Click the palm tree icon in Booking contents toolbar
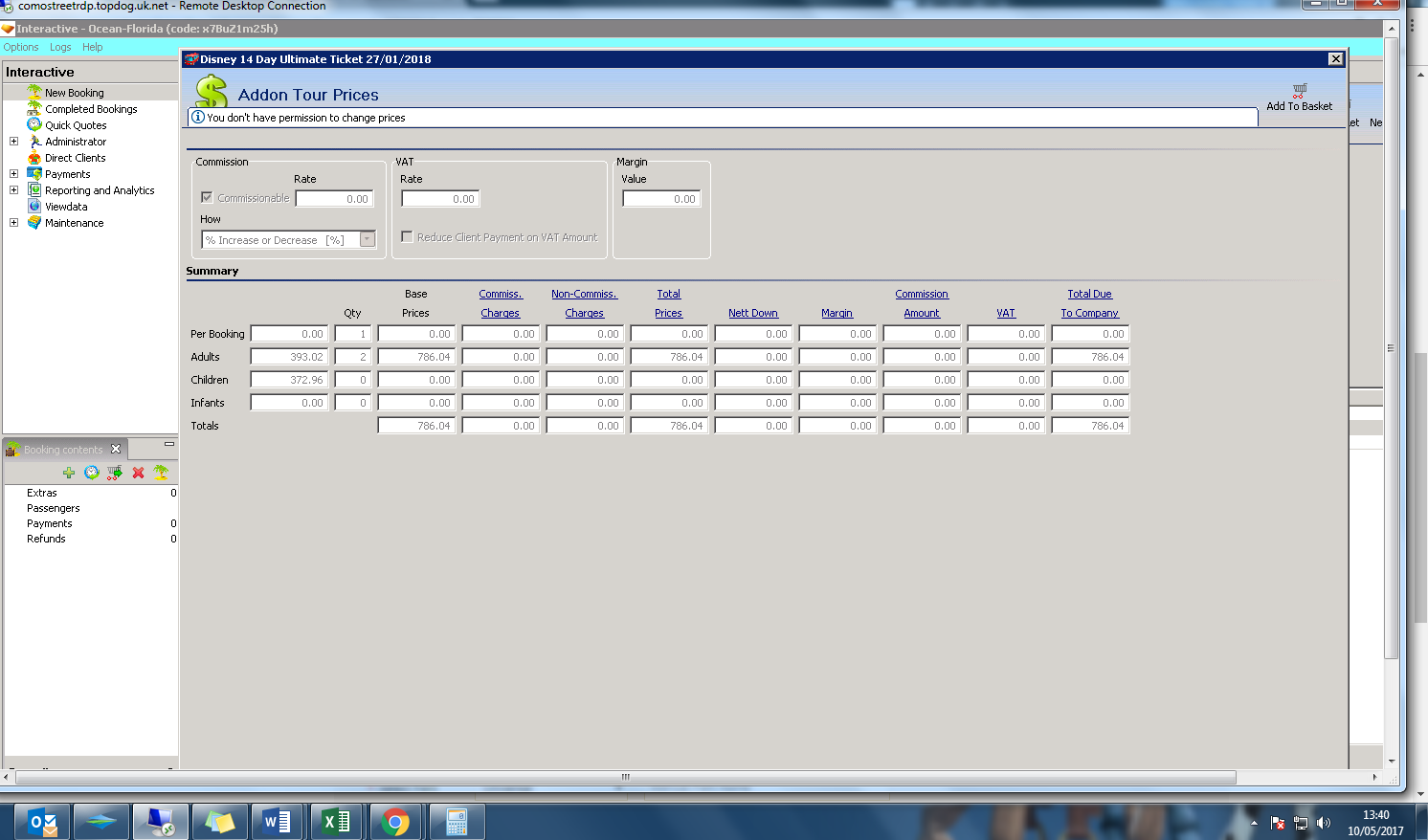 click(161, 473)
